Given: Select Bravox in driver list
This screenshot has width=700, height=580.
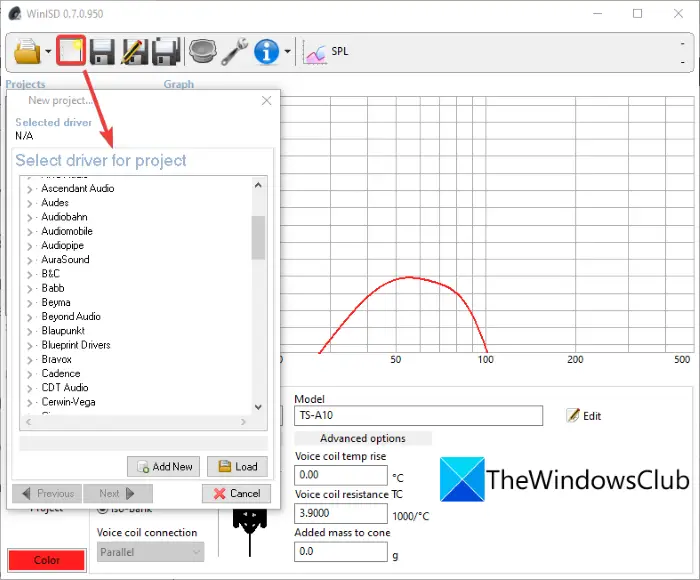Looking at the screenshot, I should [x=56, y=359].
